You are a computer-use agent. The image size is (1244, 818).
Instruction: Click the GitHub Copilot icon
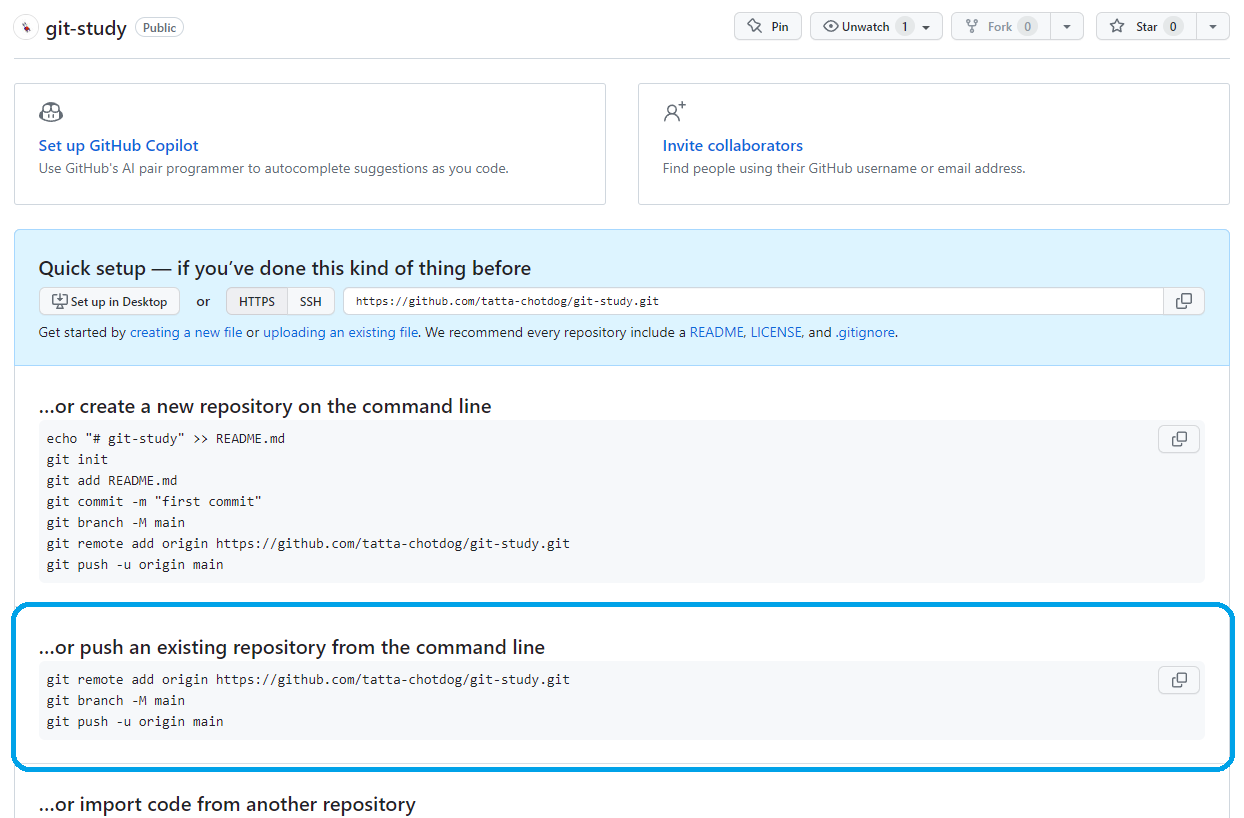pyautogui.click(x=51, y=111)
